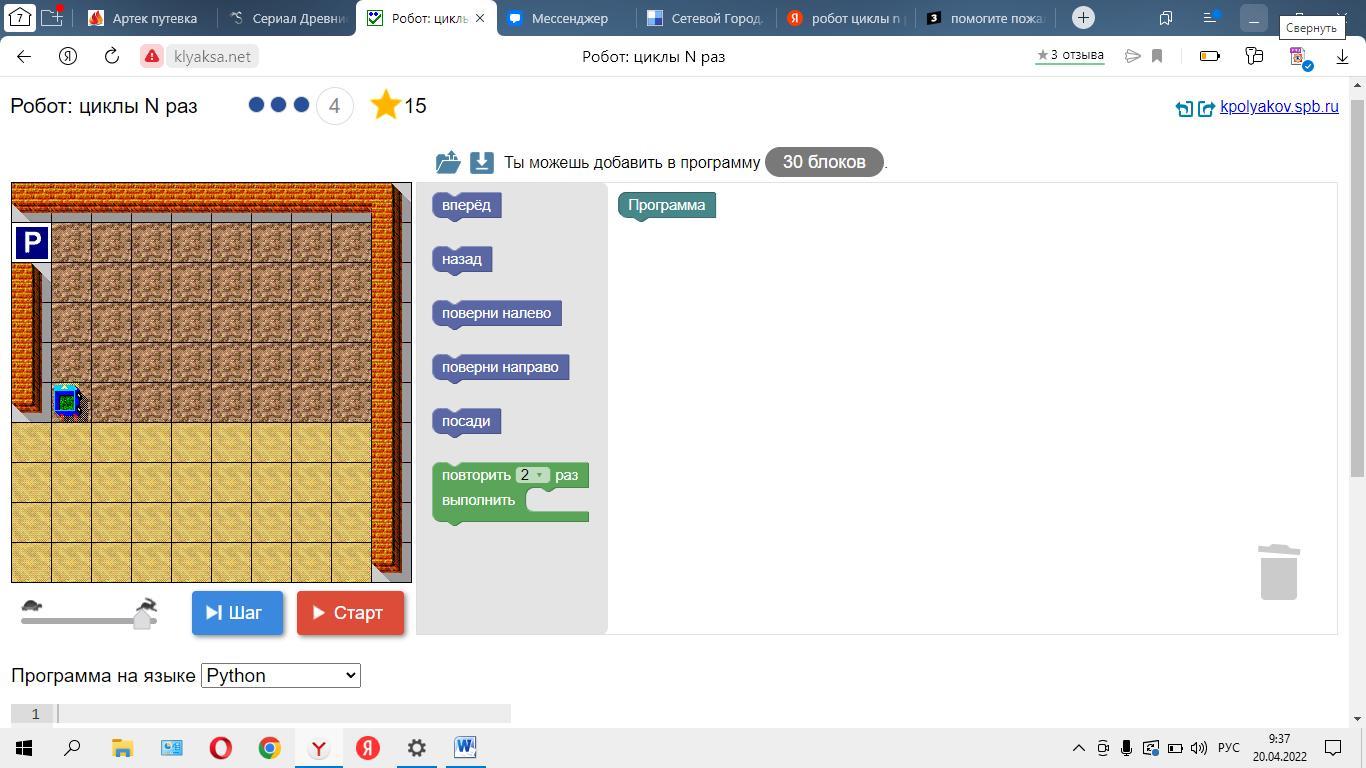1366x768 pixels.
Task: Select the поверни налево block
Action: point(496,313)
